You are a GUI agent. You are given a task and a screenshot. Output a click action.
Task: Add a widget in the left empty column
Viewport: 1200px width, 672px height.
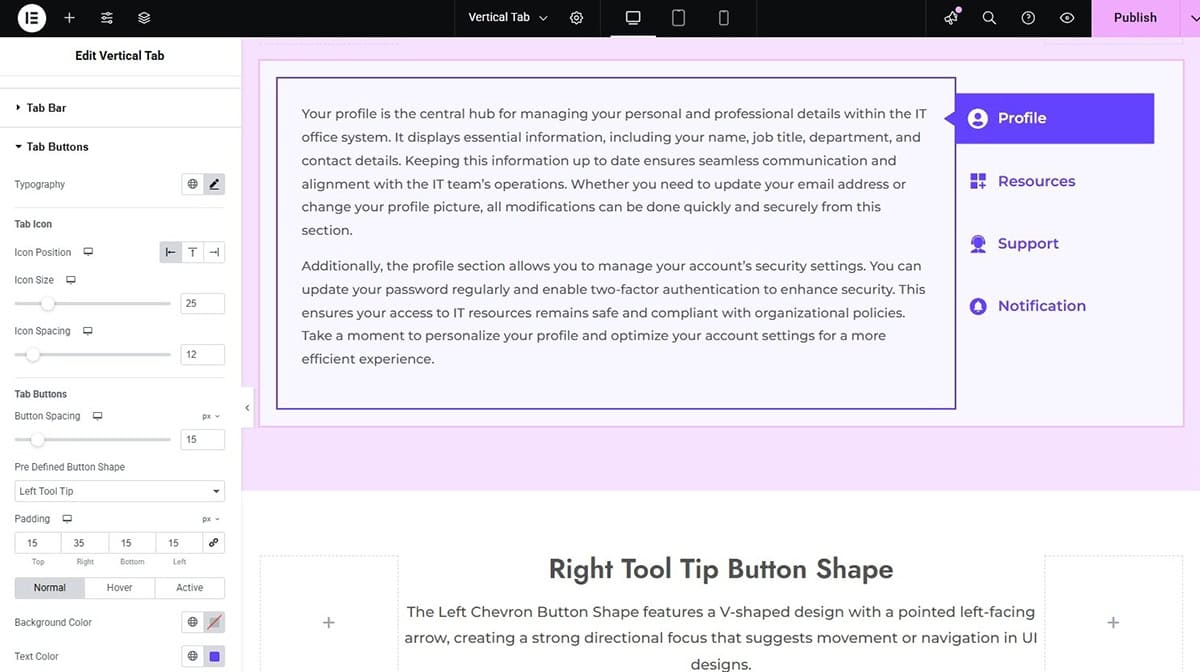(328, 622)
